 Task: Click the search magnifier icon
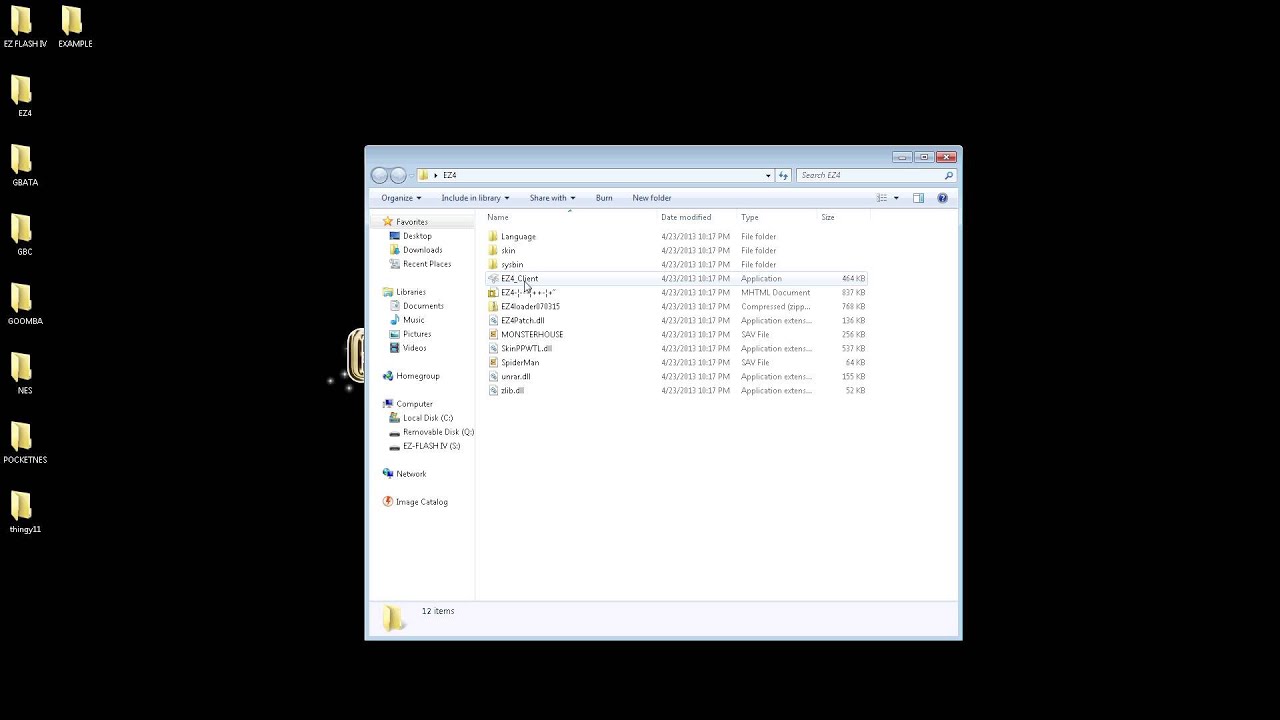tap(948, 175)
